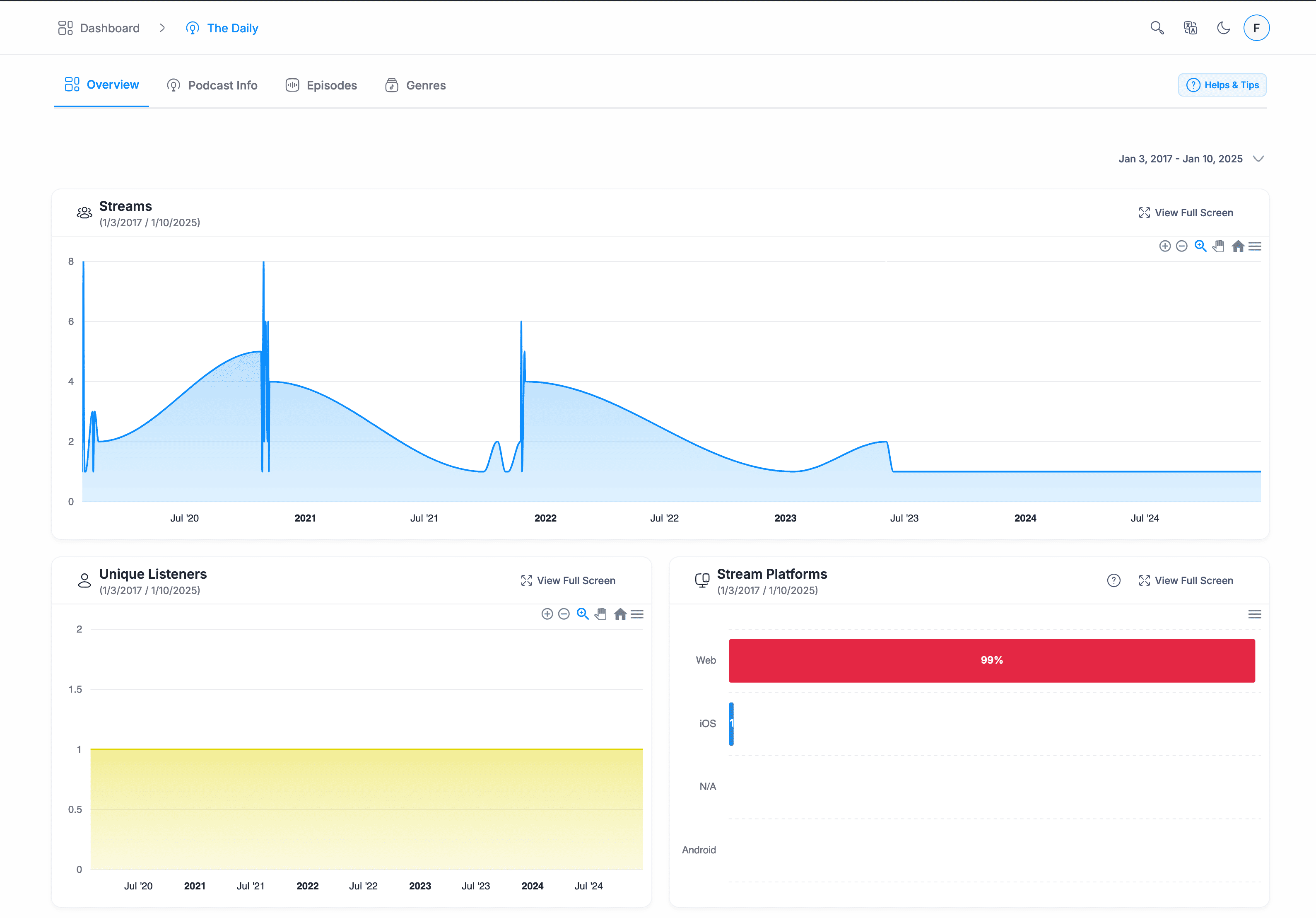Click the 2022 axis label in Streams chart
The image size is (1316, 918).
(x=545, y=518)
